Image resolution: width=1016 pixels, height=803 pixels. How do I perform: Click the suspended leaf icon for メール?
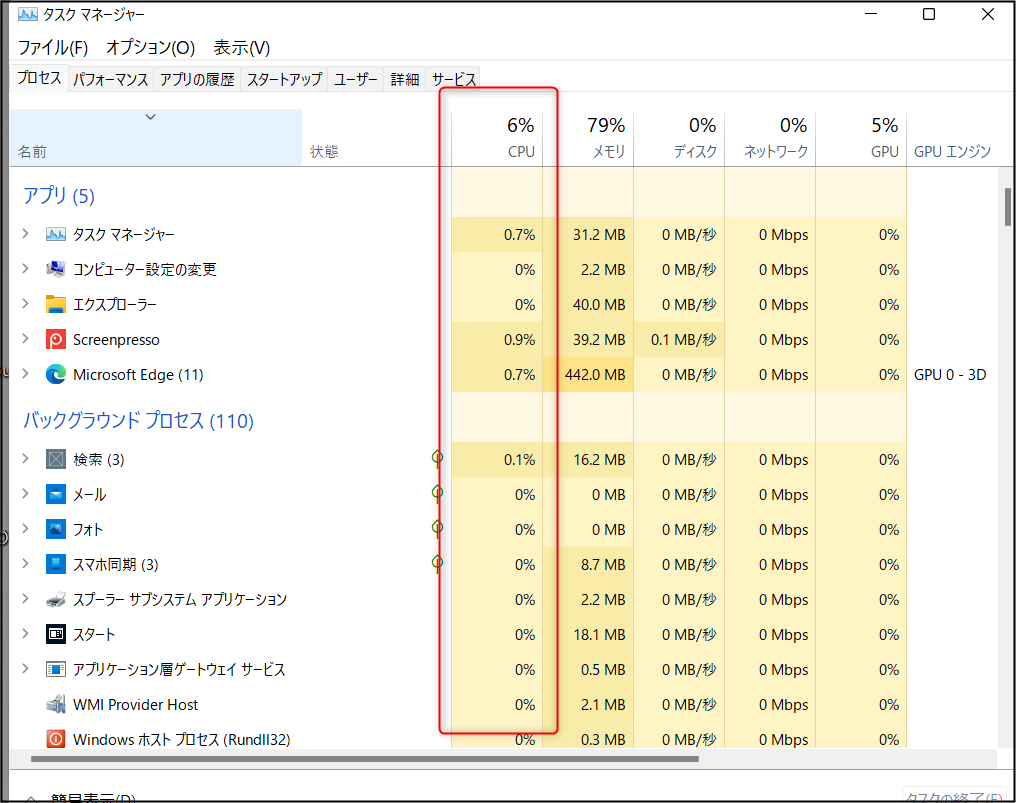437,494
